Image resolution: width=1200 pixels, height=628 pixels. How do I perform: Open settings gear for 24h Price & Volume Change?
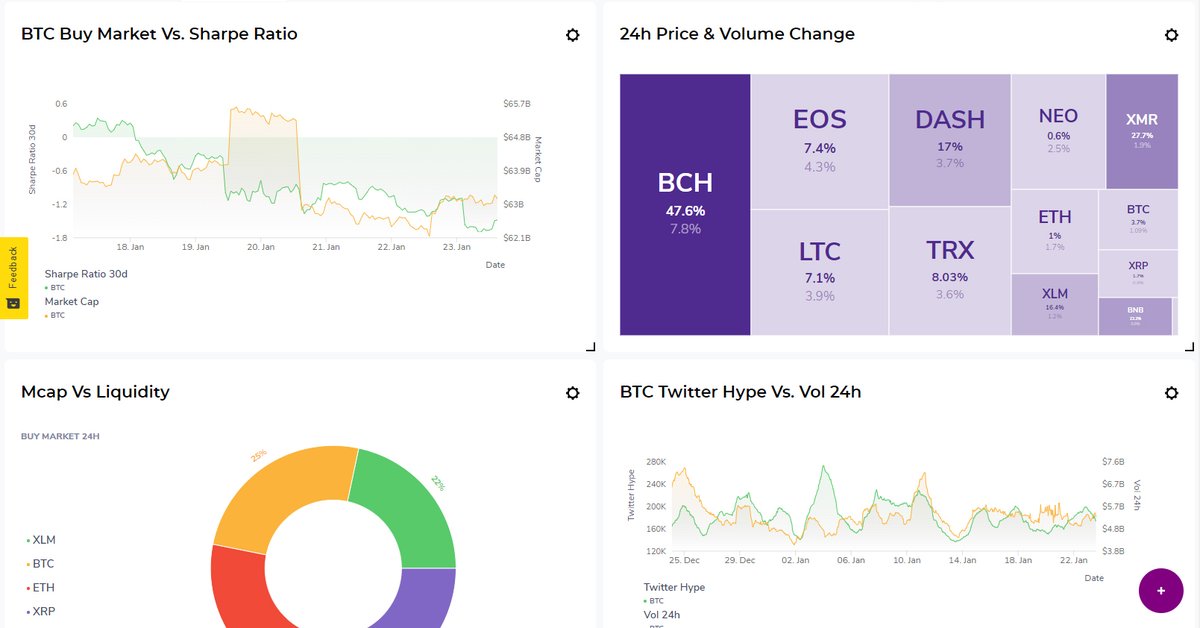tap(1171, 35)
